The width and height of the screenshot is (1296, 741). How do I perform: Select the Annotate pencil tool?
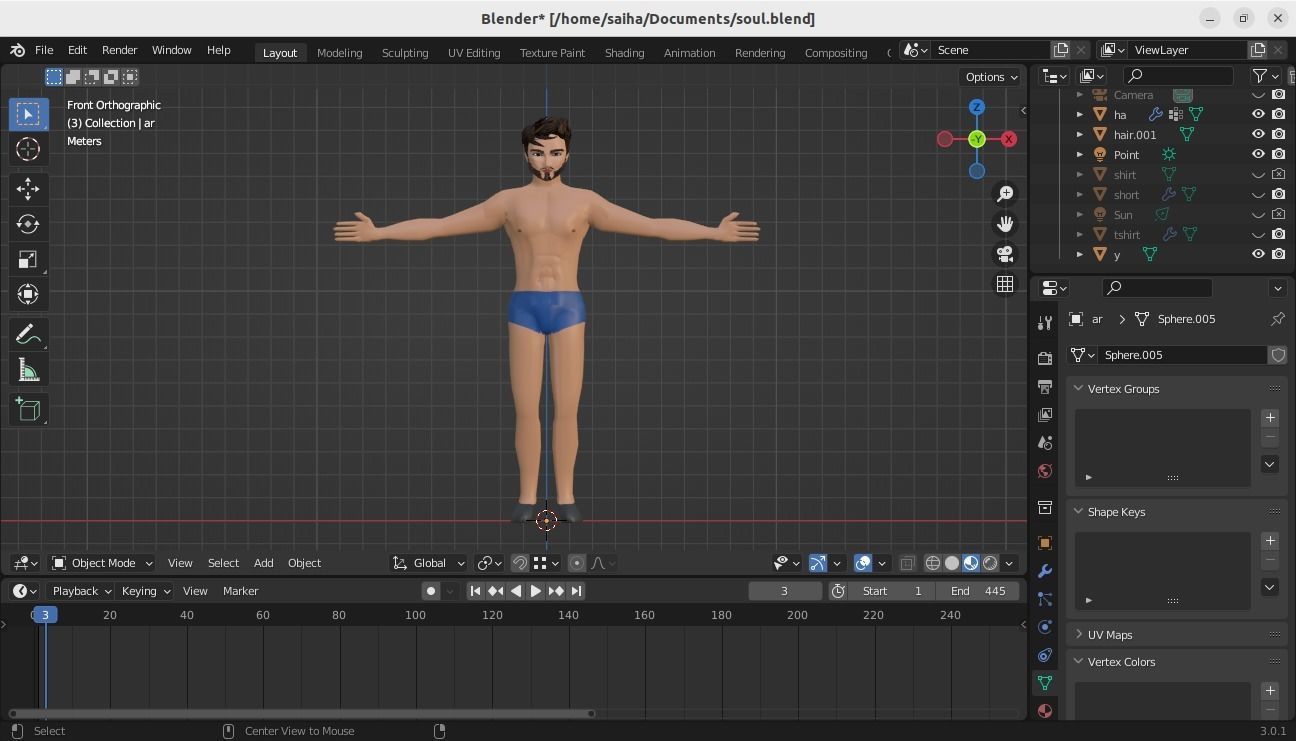click(28, 334)
